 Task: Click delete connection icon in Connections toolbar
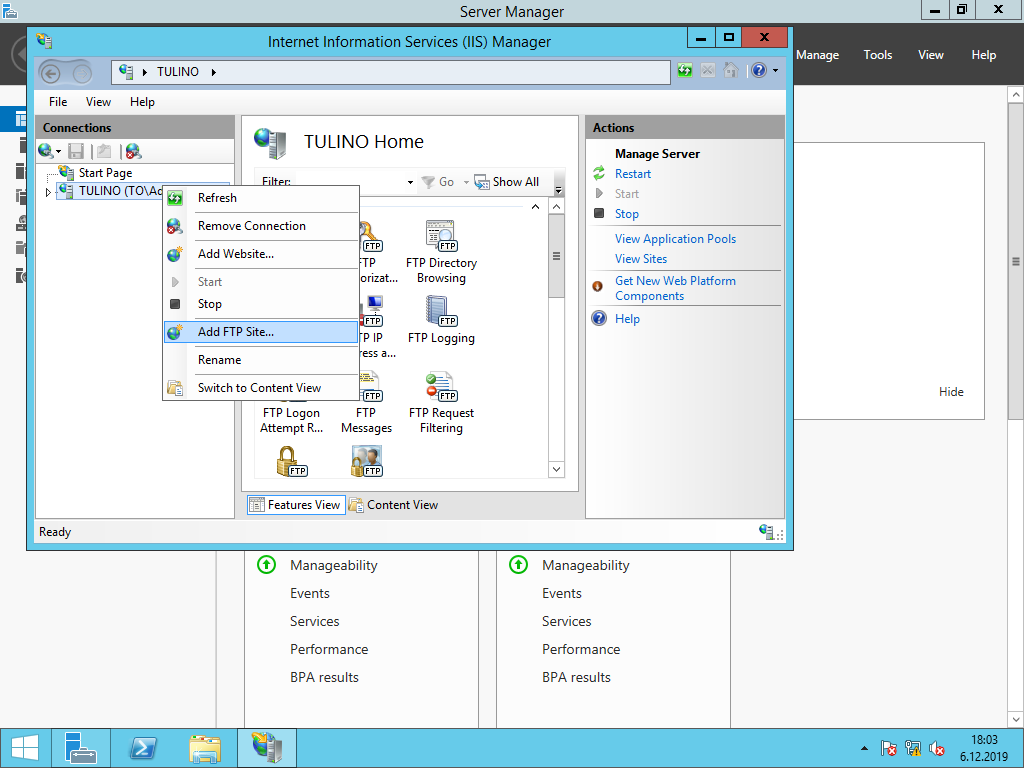point(133,152)
